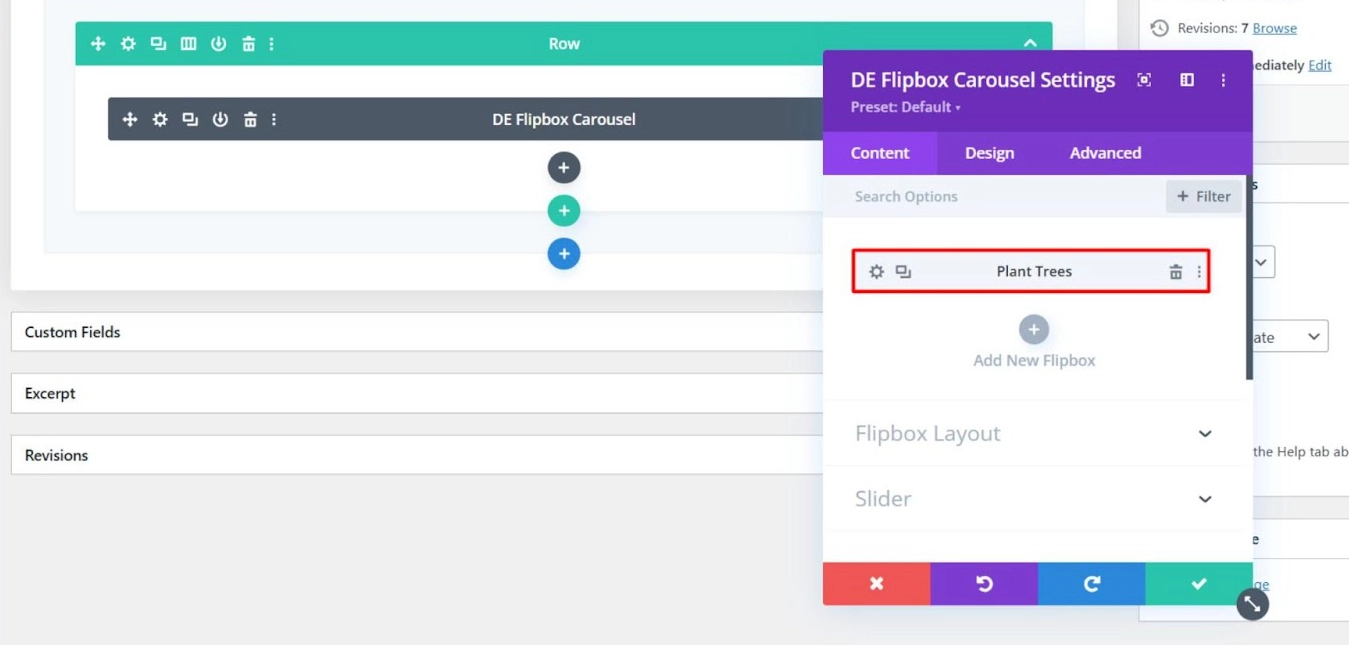
Task: Add New Flipbox plus button
Action: click(1034, 330)
